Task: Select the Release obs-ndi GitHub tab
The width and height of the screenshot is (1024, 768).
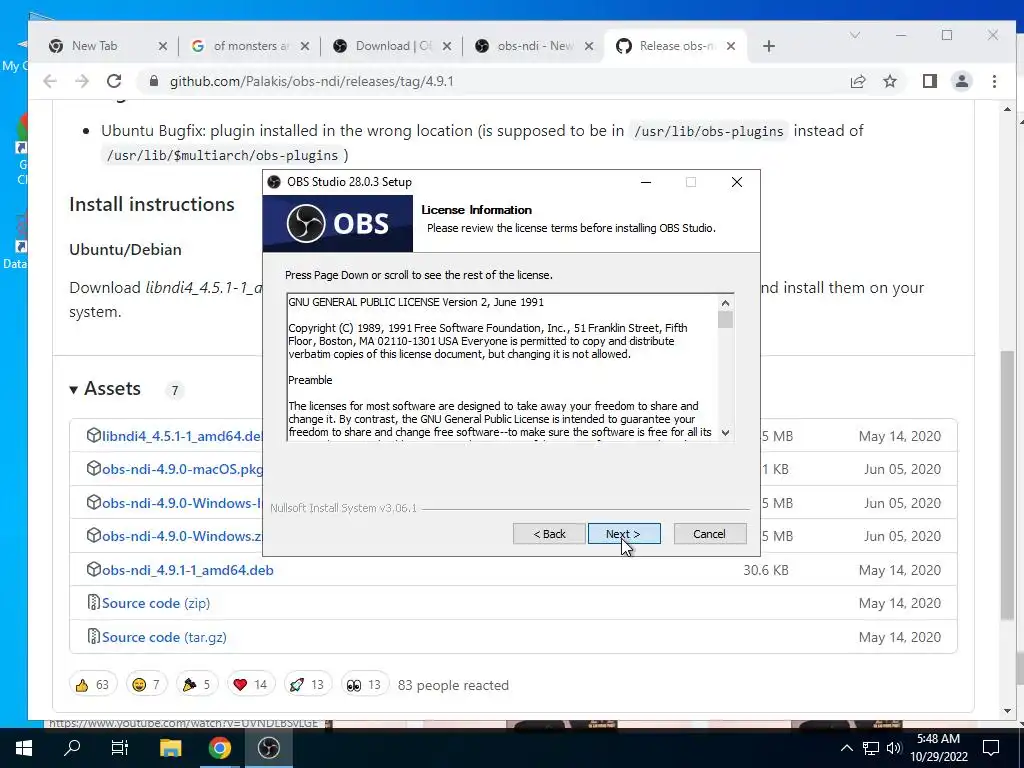Action: (677, 46)
